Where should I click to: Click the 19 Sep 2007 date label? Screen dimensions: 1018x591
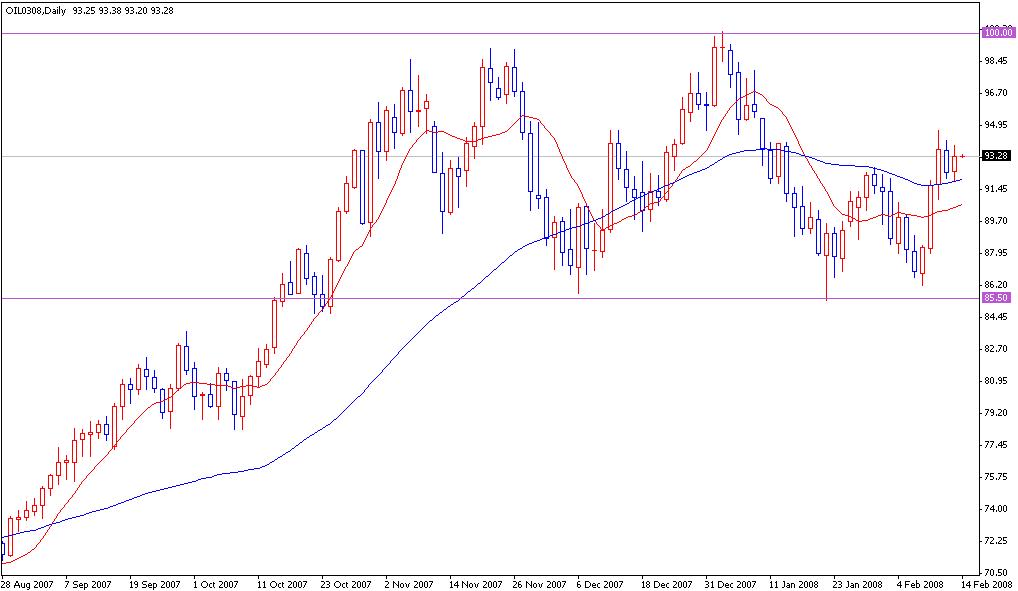coord(155,584)
